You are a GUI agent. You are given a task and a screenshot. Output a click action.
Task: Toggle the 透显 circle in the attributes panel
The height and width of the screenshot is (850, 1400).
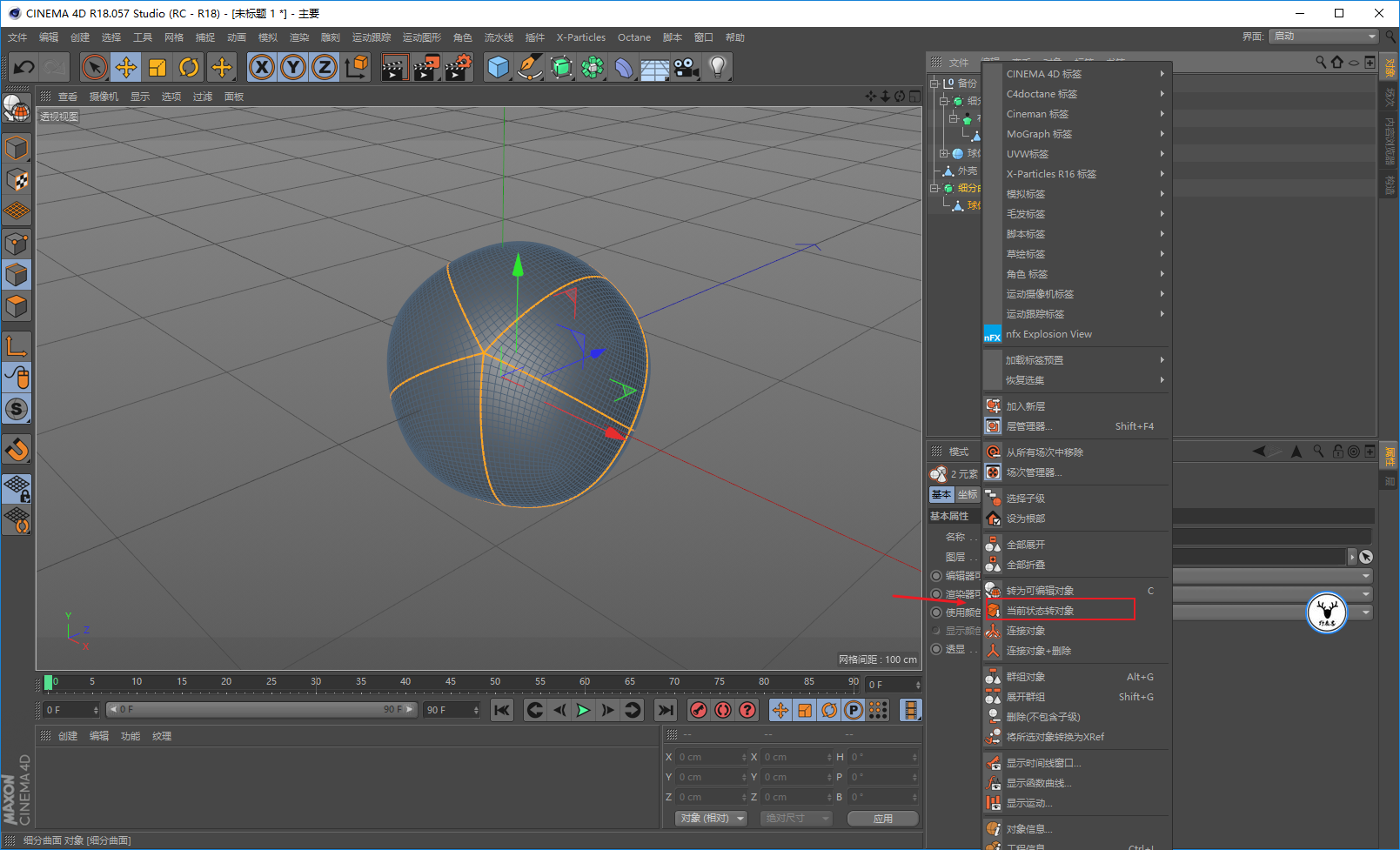(936, 649)
